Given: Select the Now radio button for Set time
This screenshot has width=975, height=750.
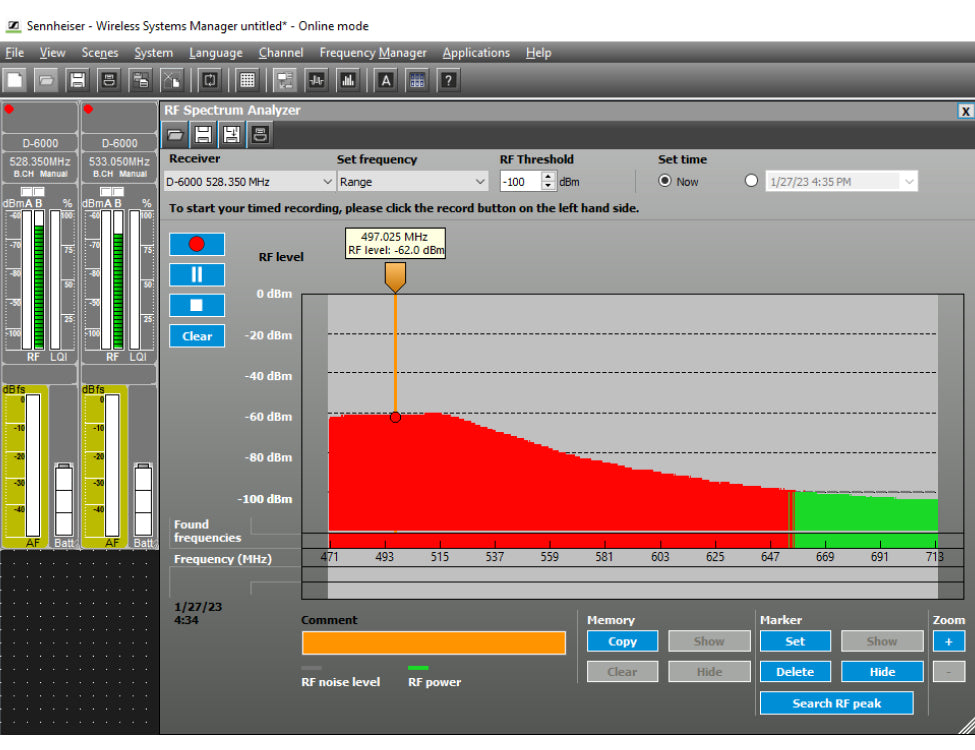Looking at the screenshot, I should tap(665, 181).
